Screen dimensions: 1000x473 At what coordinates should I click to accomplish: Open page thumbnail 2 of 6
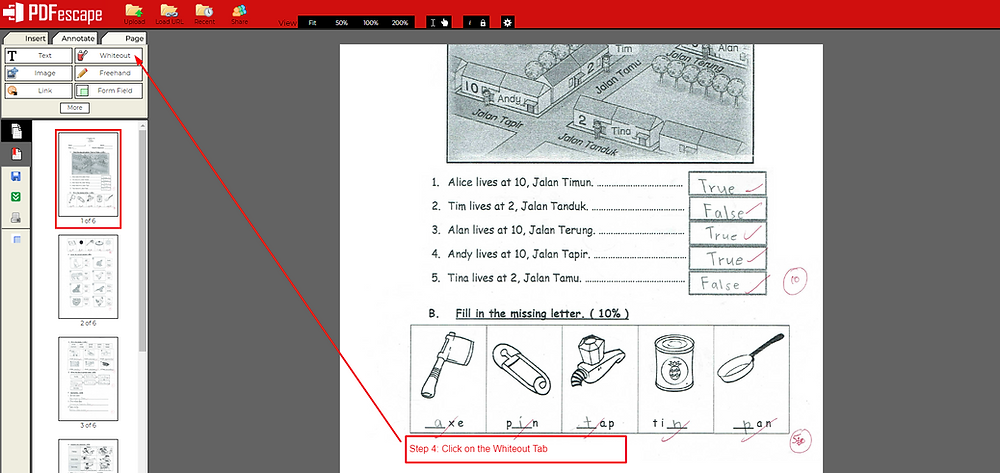tap(88, 277)
